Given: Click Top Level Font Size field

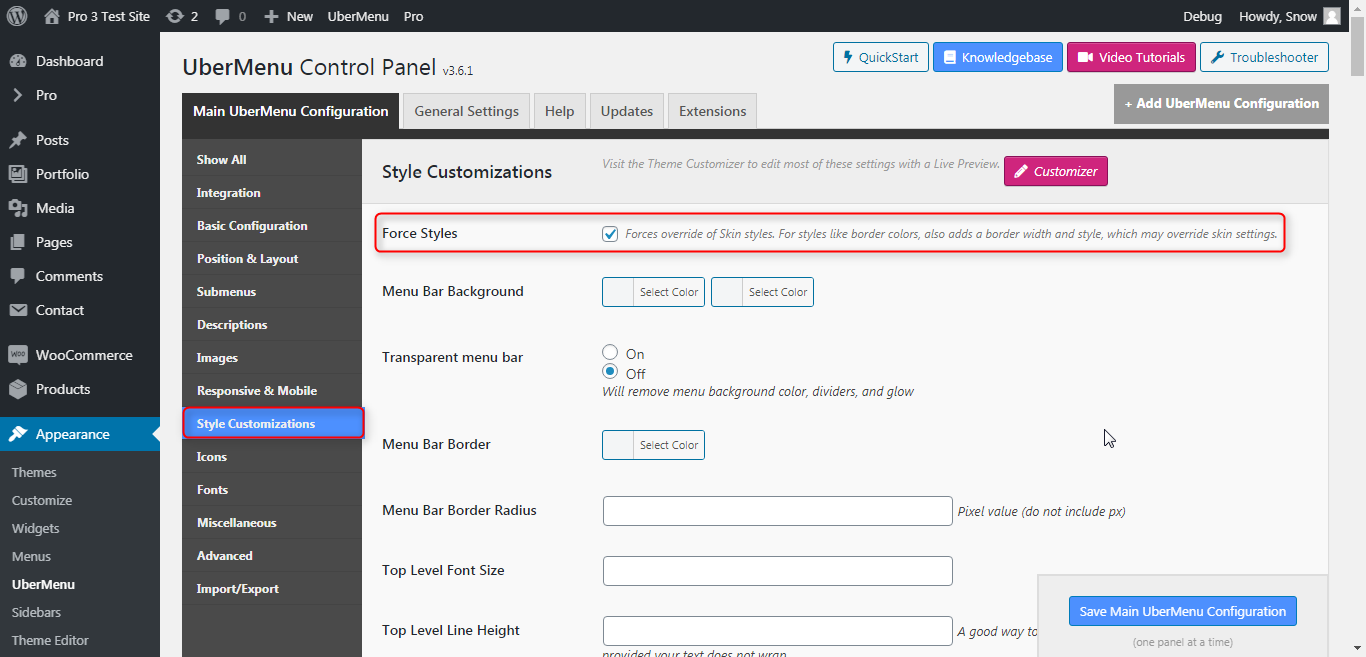Looking at the screenshot, I should [778, 571].
